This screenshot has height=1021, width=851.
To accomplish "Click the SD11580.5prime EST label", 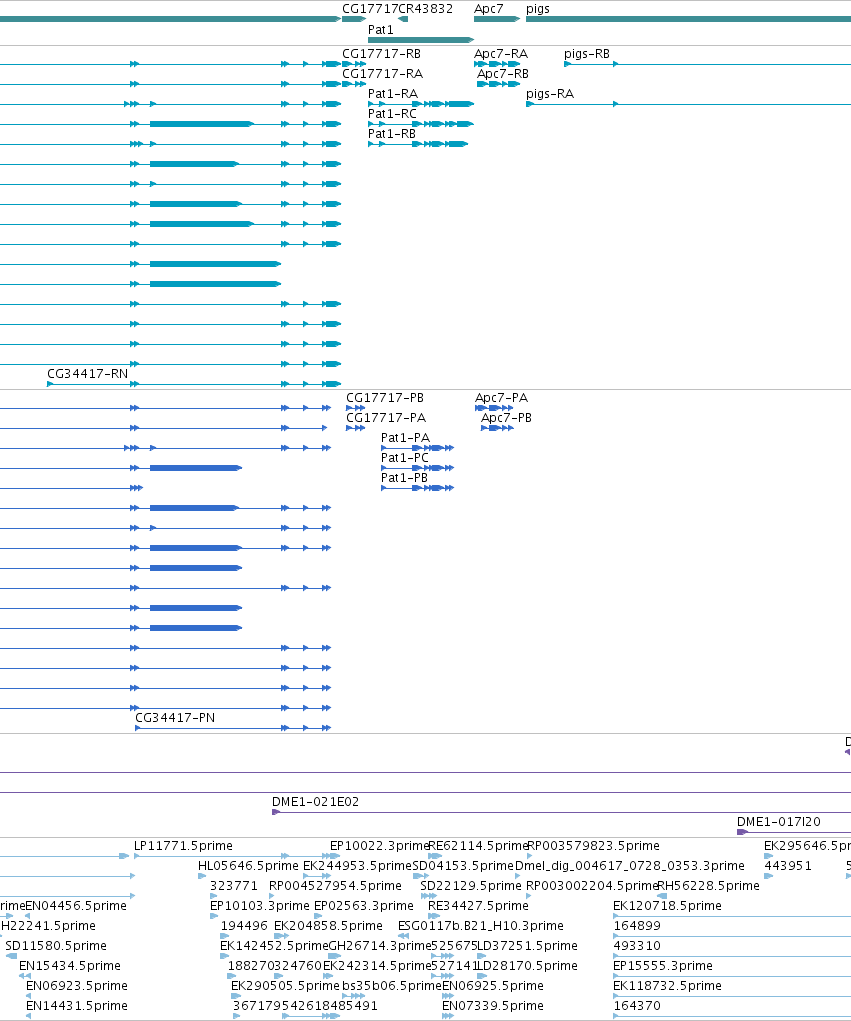I will (x=56, y=945).
